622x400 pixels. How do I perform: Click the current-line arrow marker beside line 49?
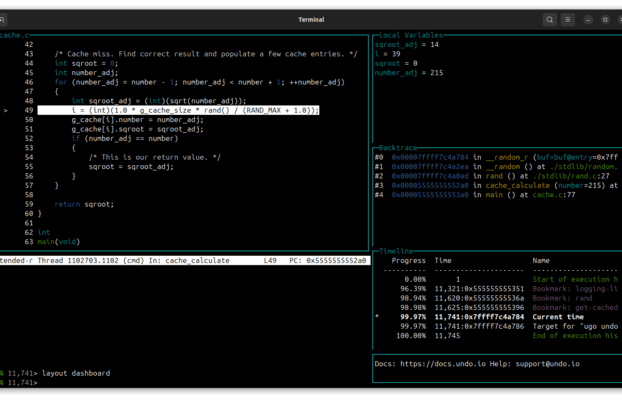point(6,111)
